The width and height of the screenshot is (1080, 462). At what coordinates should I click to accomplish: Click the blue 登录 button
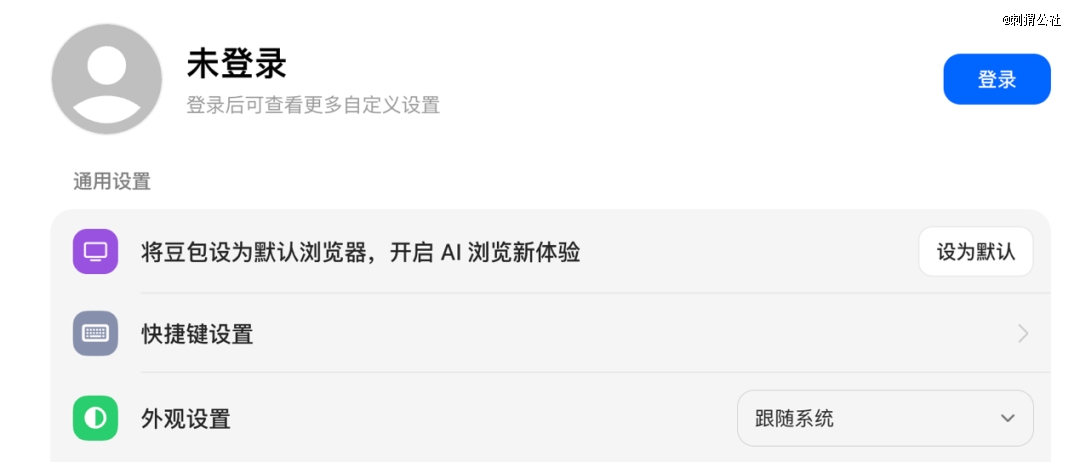click(997, 79)
